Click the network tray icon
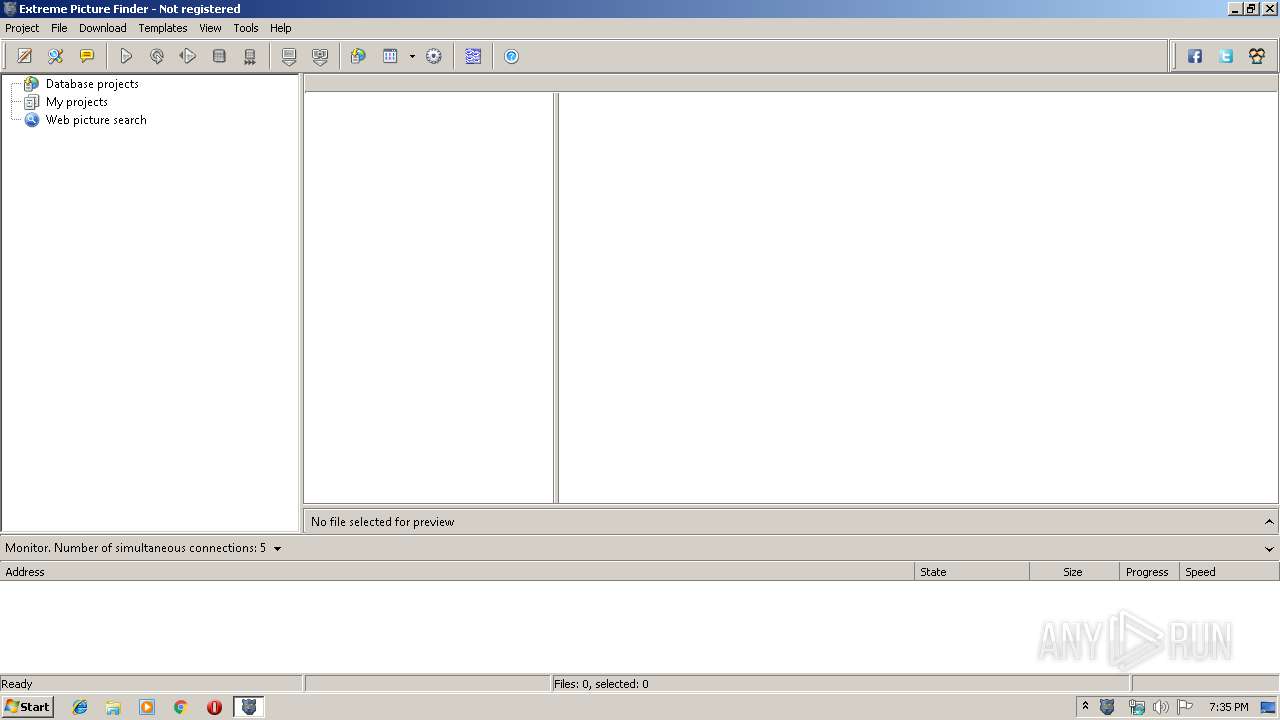 1136,707
